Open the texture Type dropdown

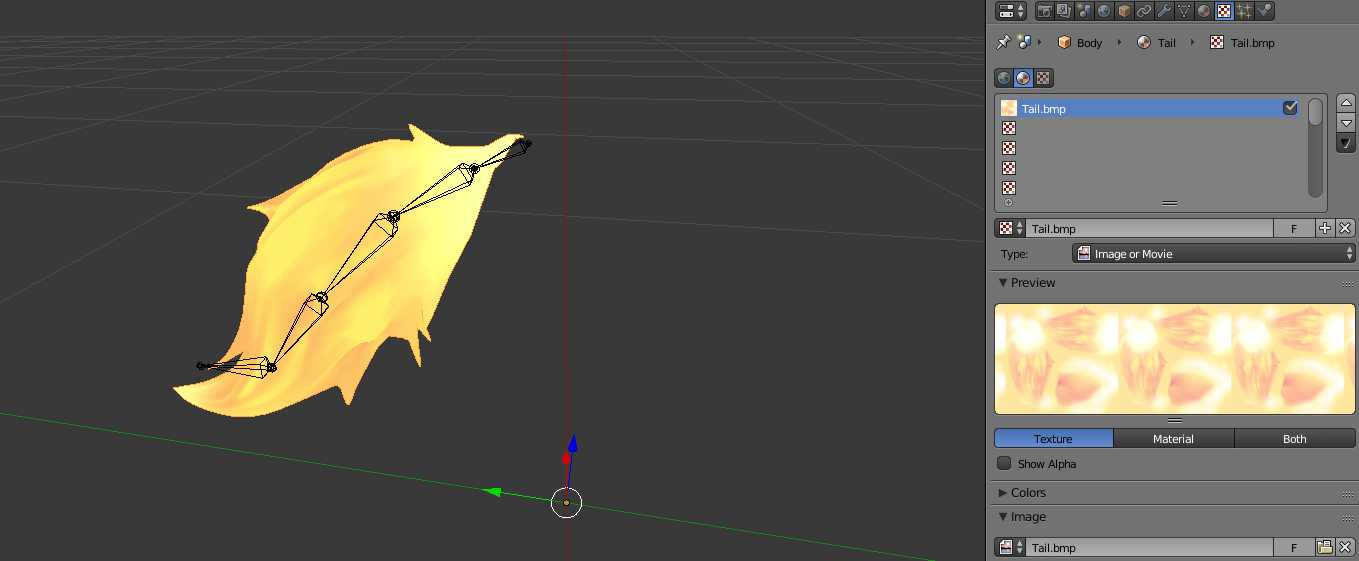1214,254
